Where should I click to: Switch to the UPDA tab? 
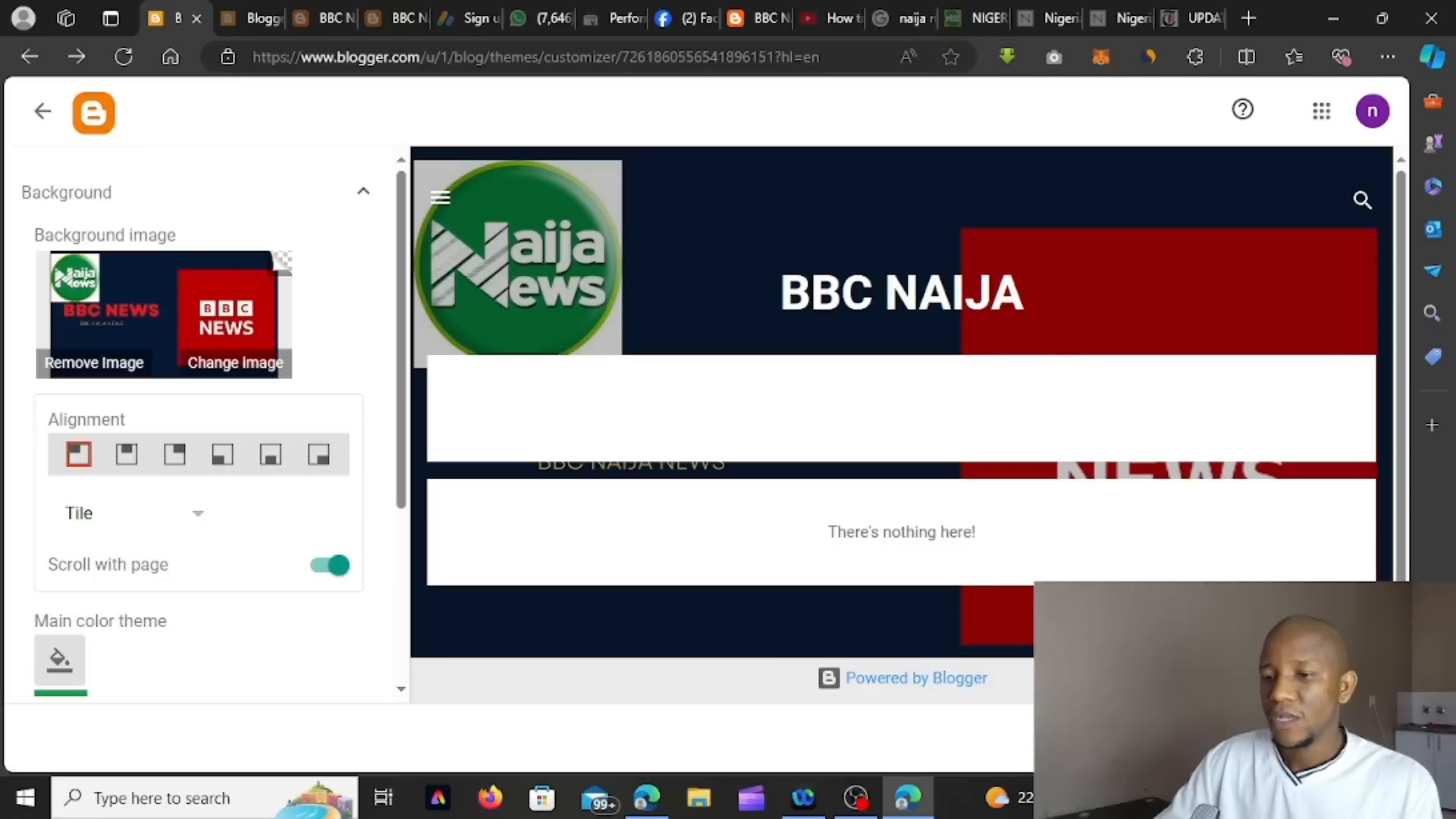(x=1193, y=18)
